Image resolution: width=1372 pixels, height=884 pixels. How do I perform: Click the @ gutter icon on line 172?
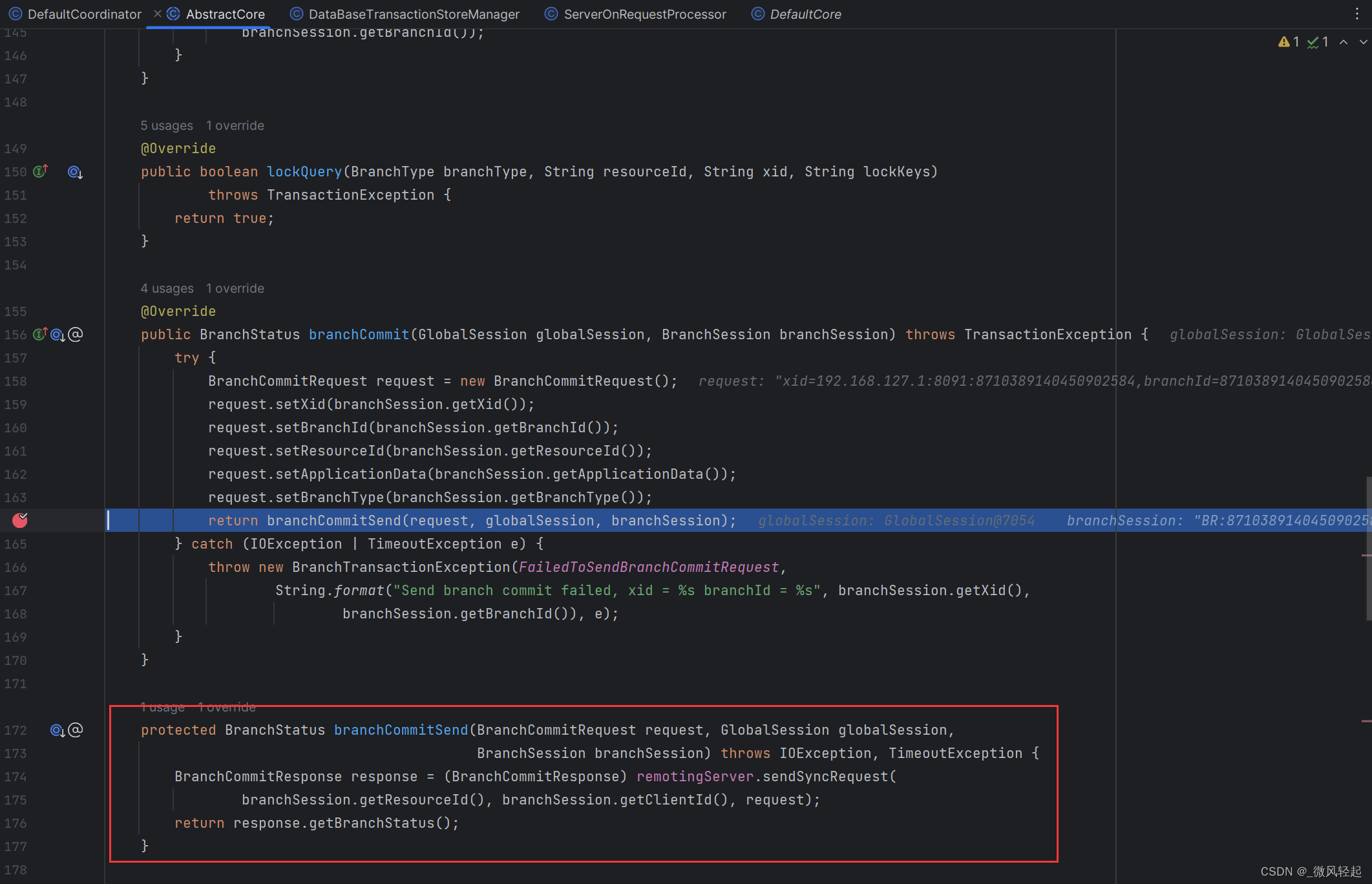click(x=76, y=730)
